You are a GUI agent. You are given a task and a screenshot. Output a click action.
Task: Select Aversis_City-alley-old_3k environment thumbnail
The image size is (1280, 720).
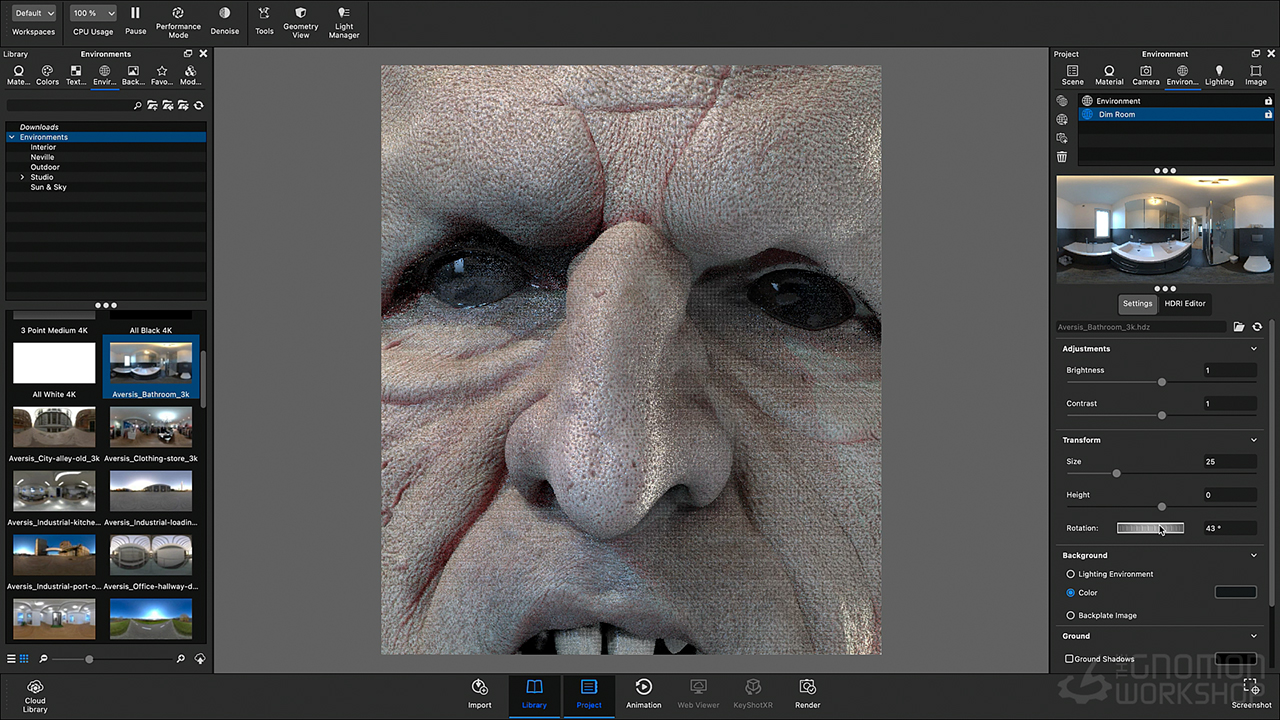[54, 427]
